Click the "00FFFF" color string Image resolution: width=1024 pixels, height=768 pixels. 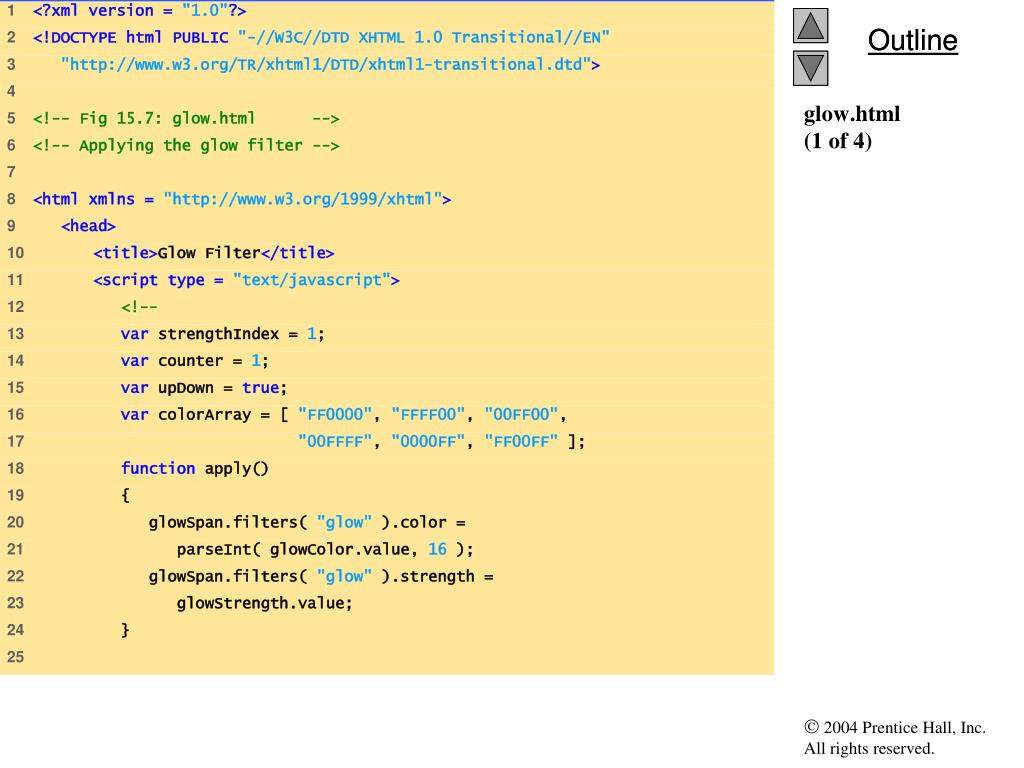pos(335,441)
